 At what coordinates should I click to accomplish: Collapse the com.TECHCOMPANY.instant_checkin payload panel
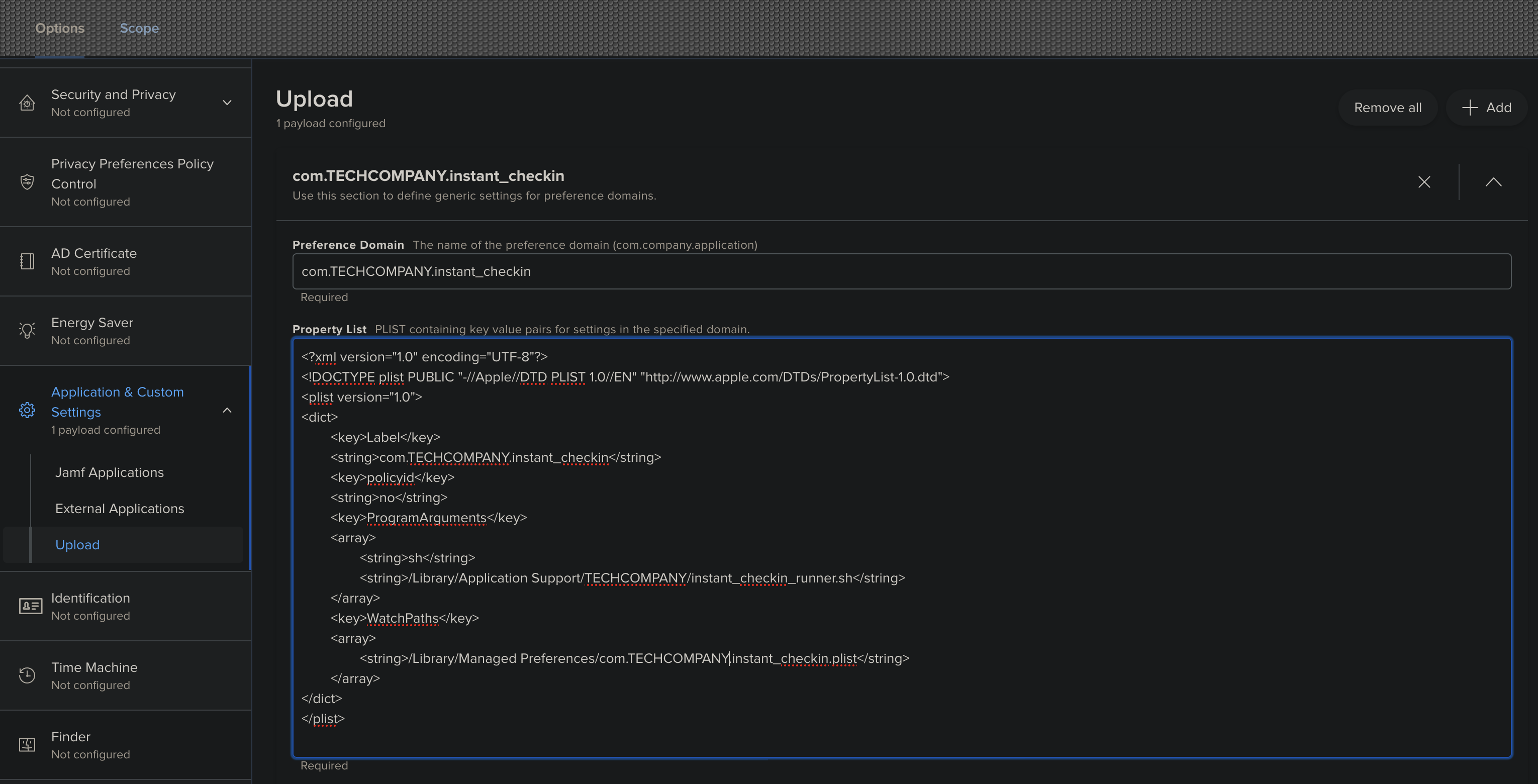(1493, 182)
